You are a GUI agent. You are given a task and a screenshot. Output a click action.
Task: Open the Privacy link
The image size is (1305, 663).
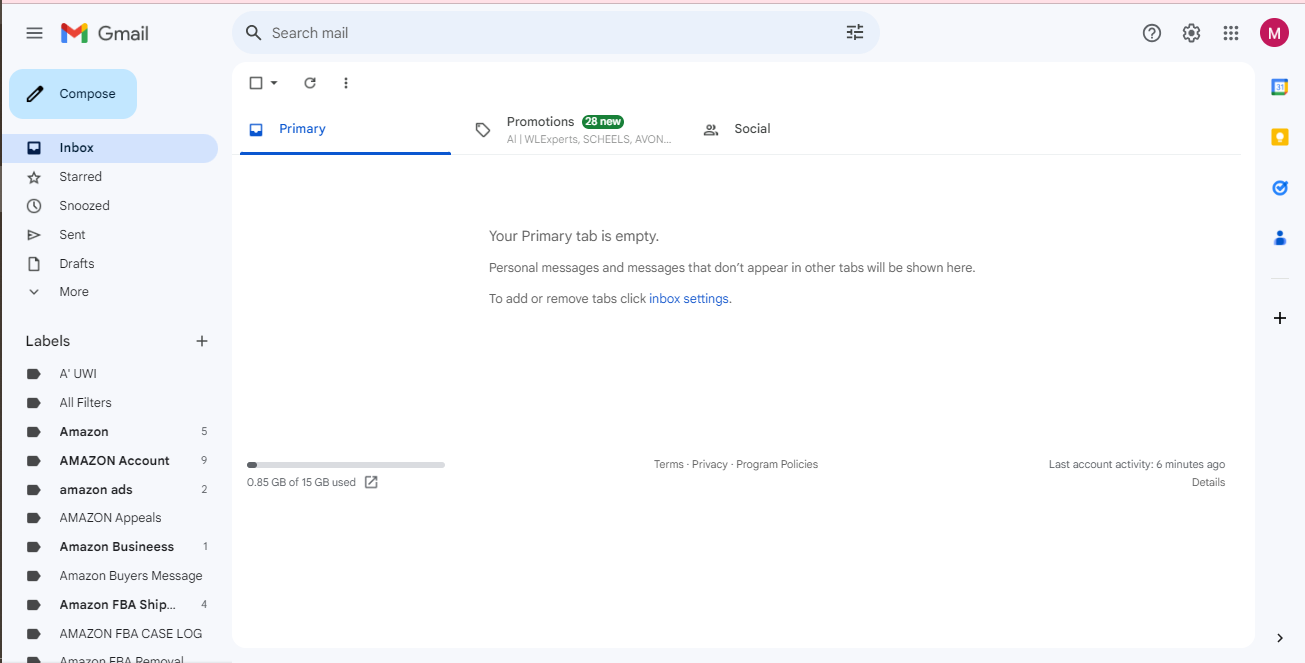pyautogui.click(x=710, y=464)
